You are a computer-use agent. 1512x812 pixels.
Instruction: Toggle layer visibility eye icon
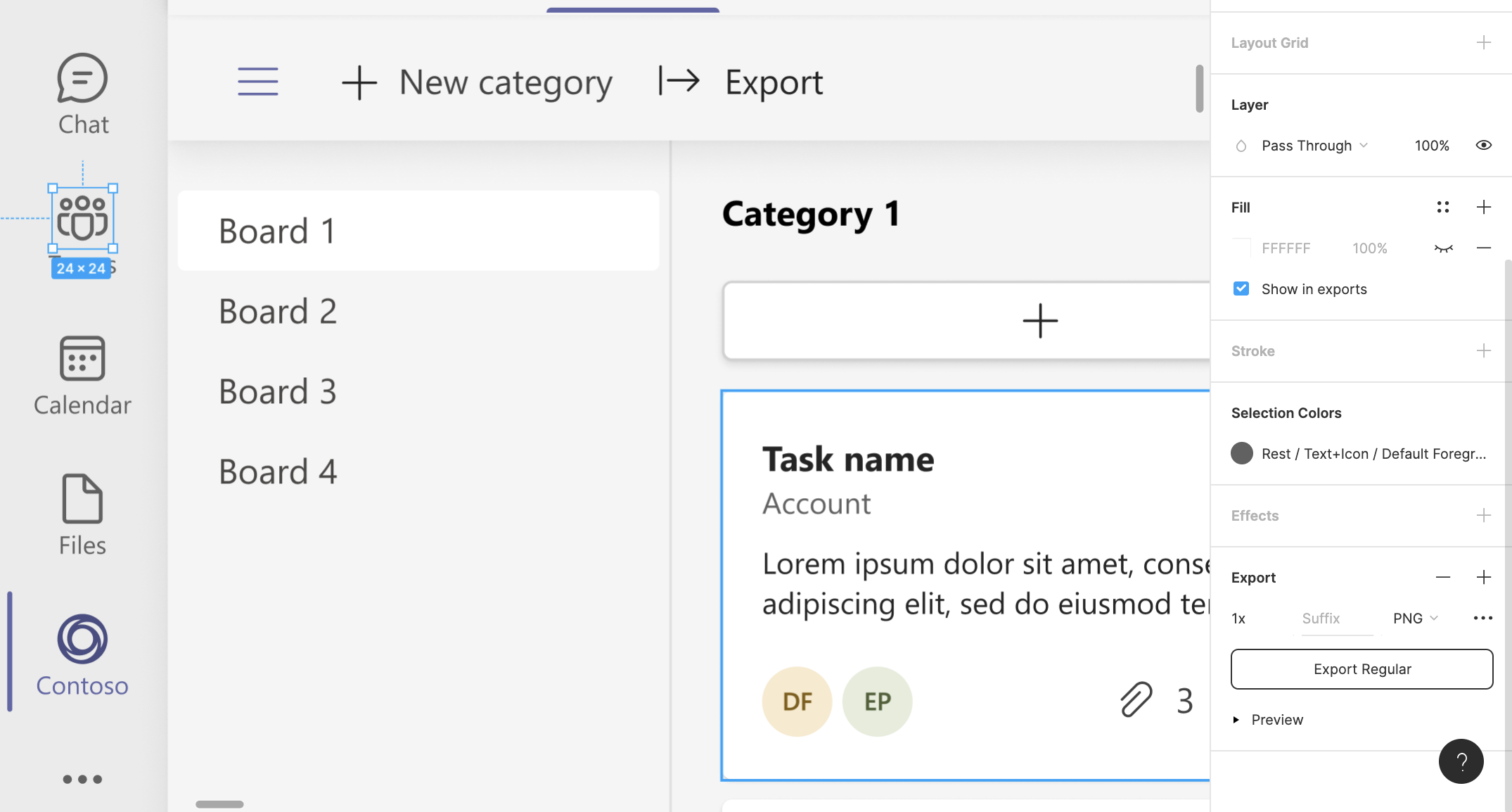[1483, 145]
